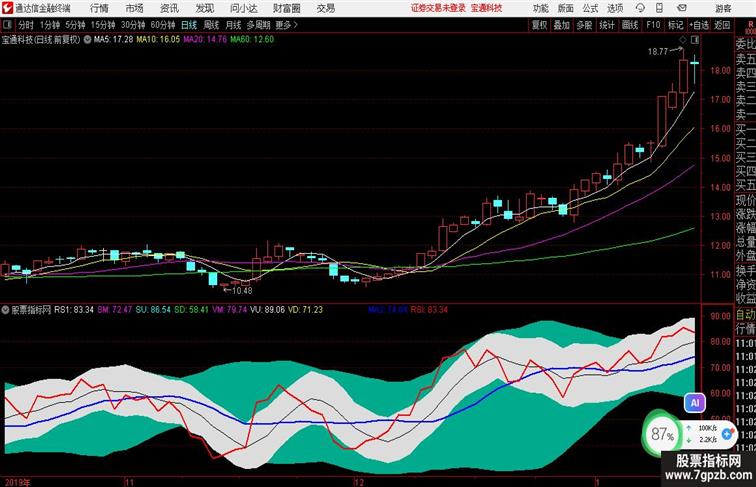756x487 pixels.
Task: Open the 问小达 menu
Action: (x=243, y=8)
